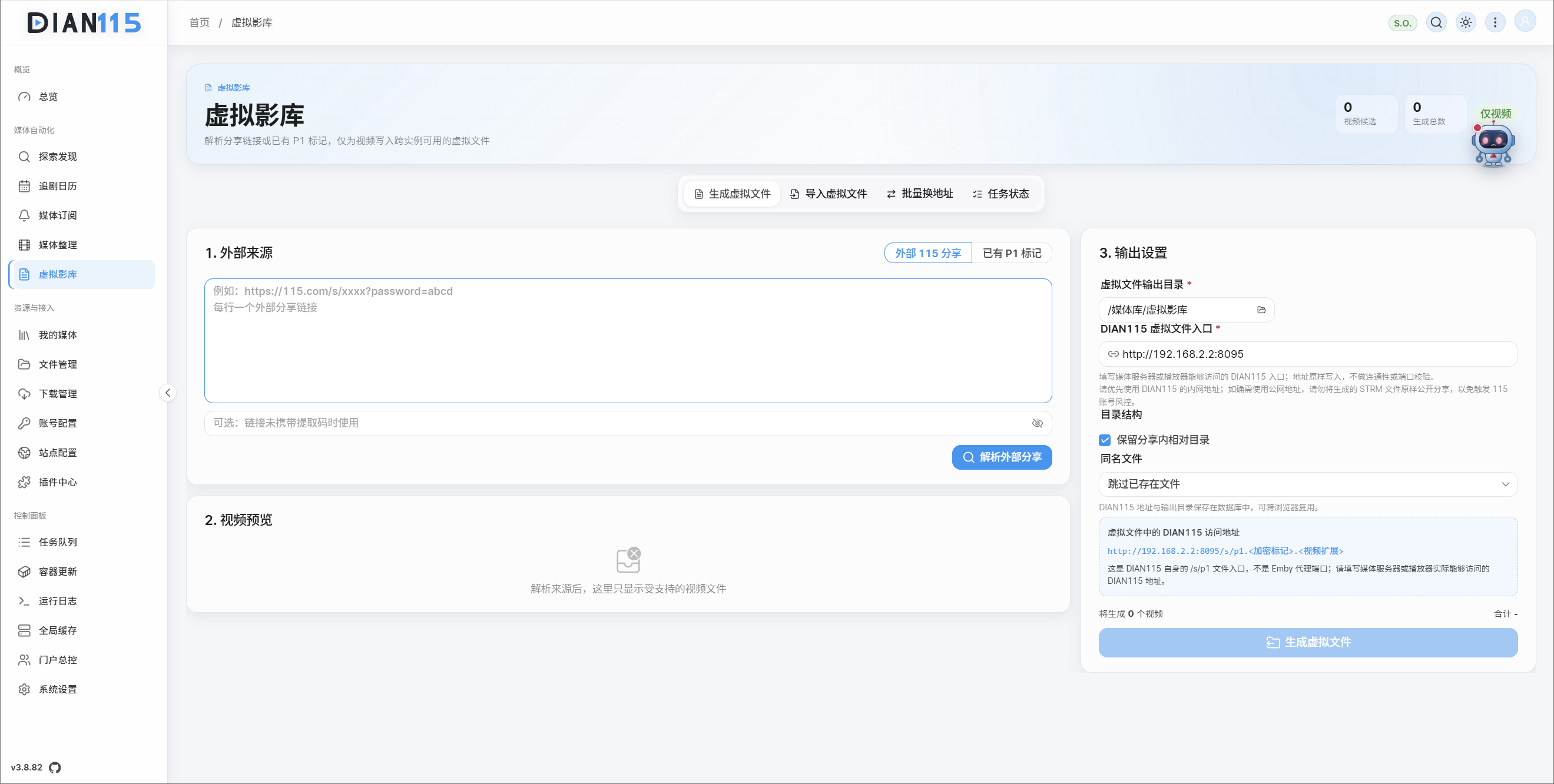Open the user avatar menu
The image size is (1554, 784).
tap(1525, 22)
